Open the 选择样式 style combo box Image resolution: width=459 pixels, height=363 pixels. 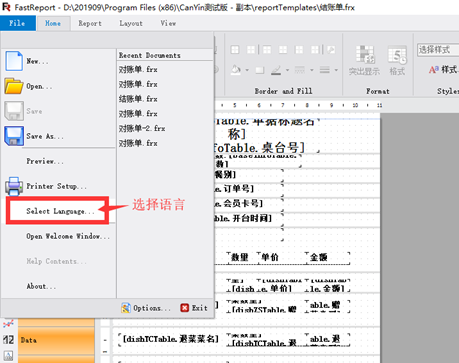pos(438,50)
